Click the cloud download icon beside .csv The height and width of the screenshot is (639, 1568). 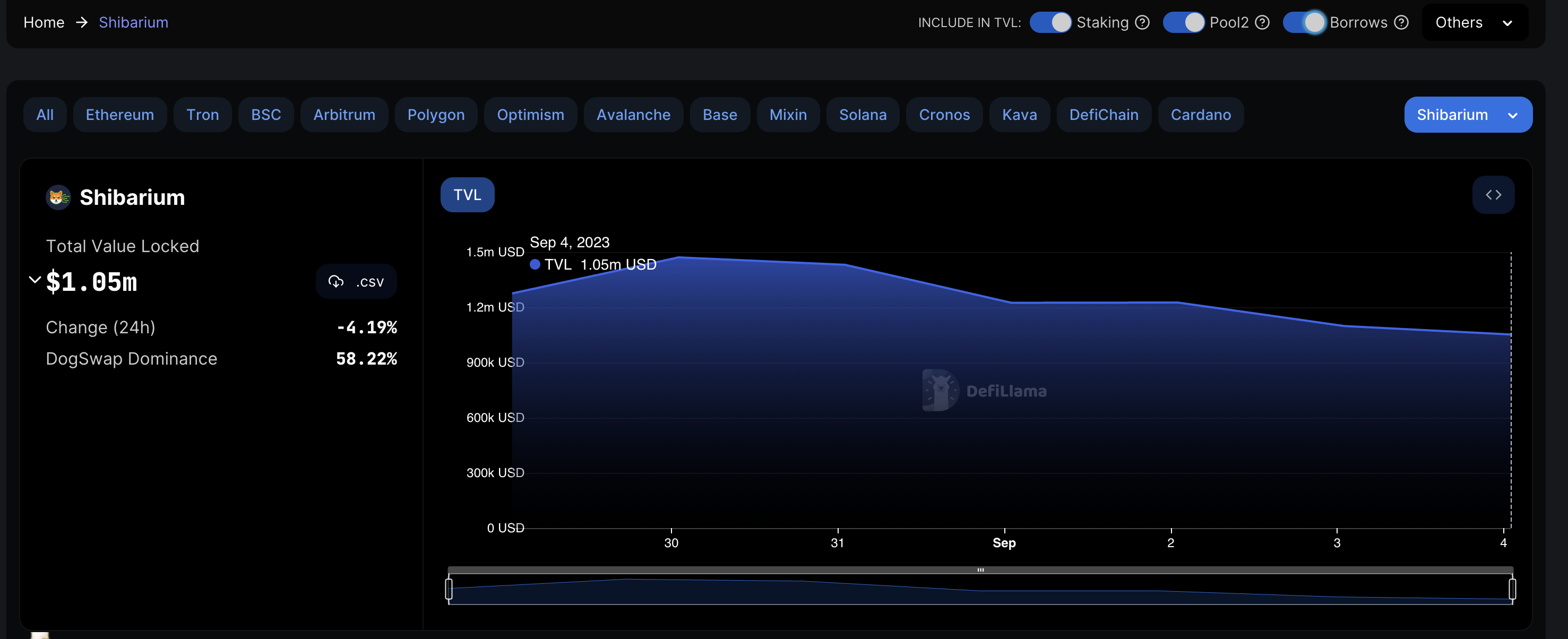click(x=335, y=281)
